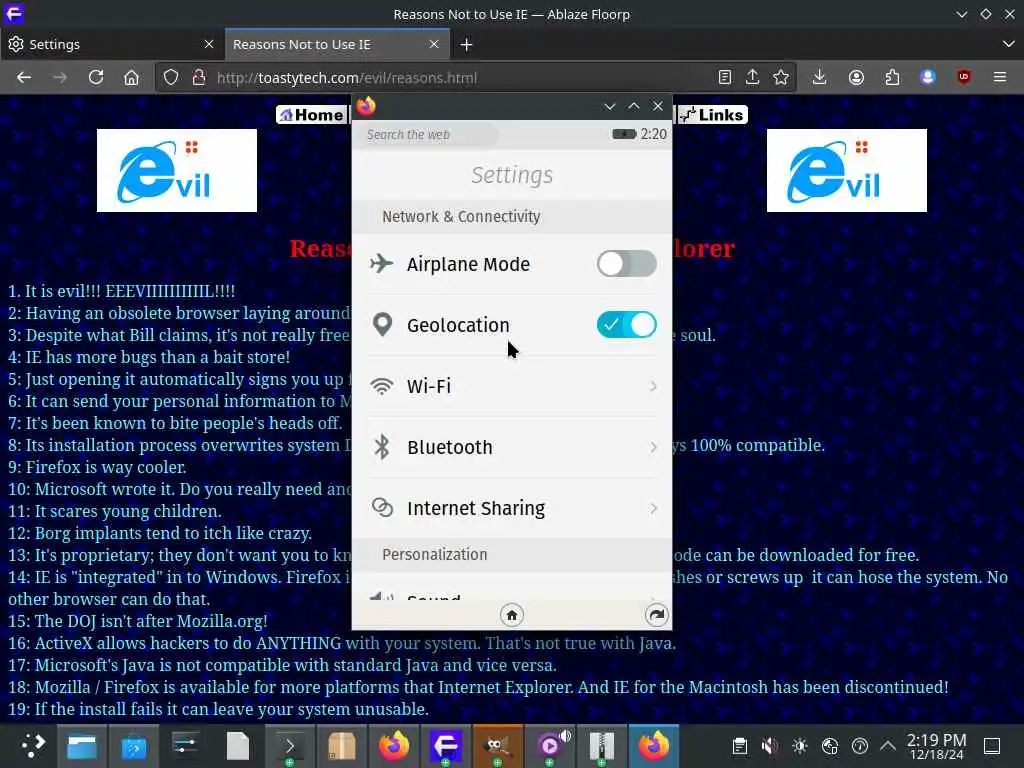The image size is (1024, 768).
Task: Click the battery indicator in simulator status bar
Action: 624,134
